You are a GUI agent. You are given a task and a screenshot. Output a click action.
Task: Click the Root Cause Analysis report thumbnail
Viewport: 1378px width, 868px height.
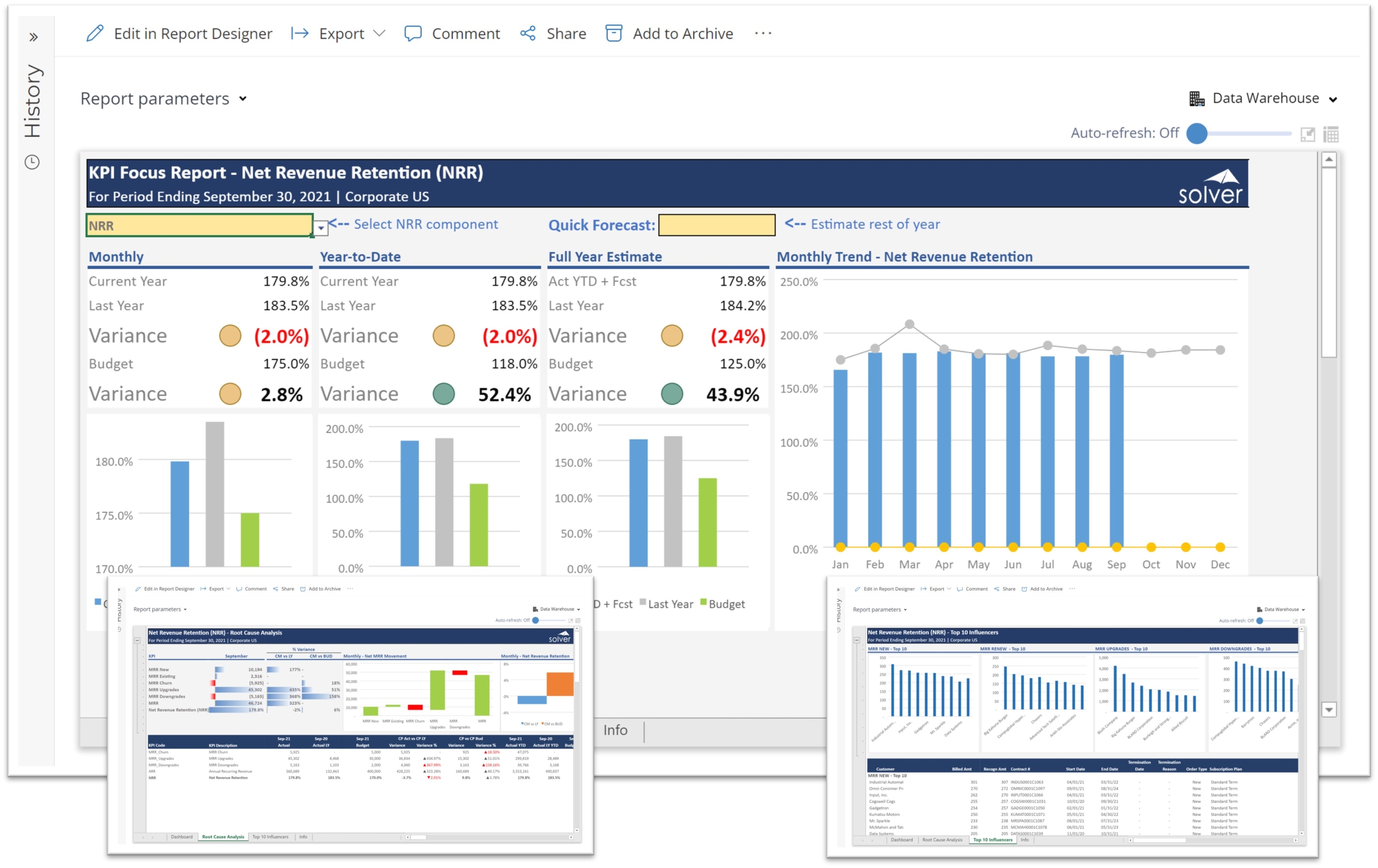tap(350, 715)
